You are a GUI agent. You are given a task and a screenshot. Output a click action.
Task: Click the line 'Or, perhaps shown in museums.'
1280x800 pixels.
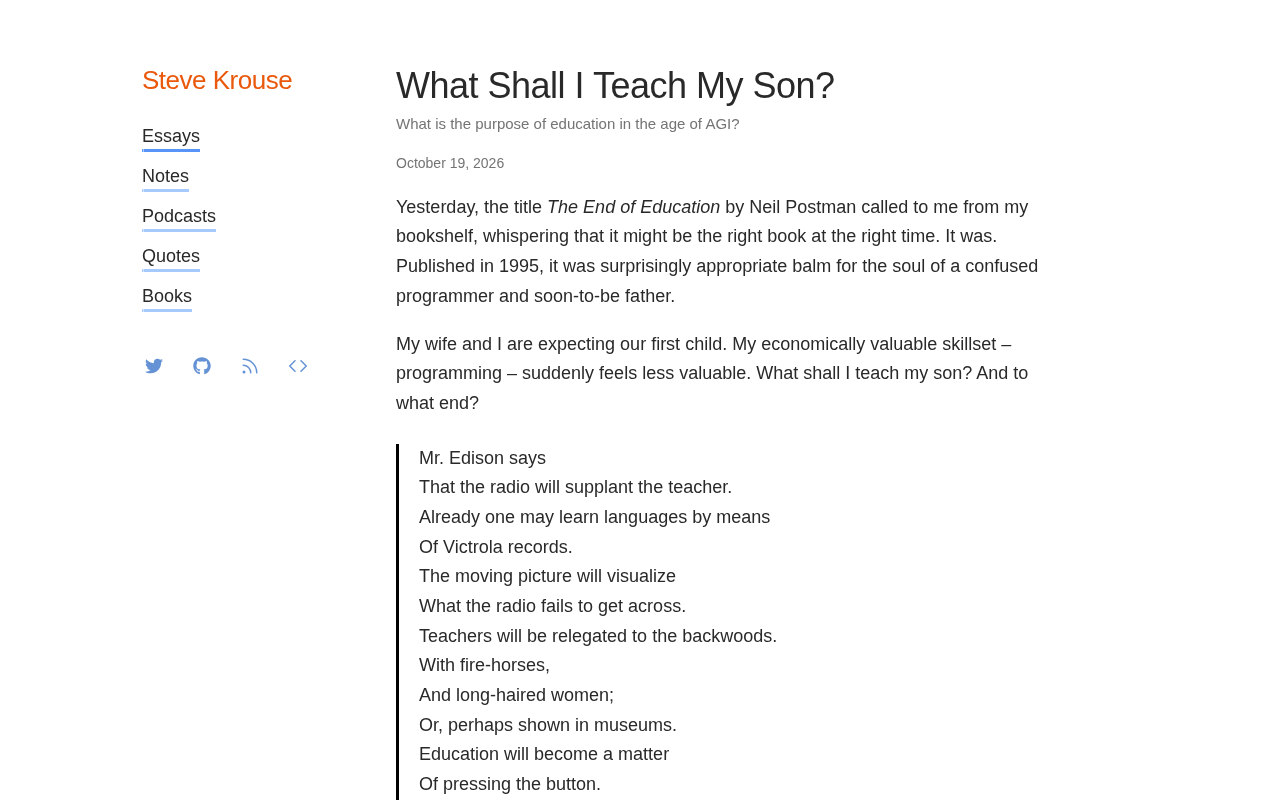[548, 725]
